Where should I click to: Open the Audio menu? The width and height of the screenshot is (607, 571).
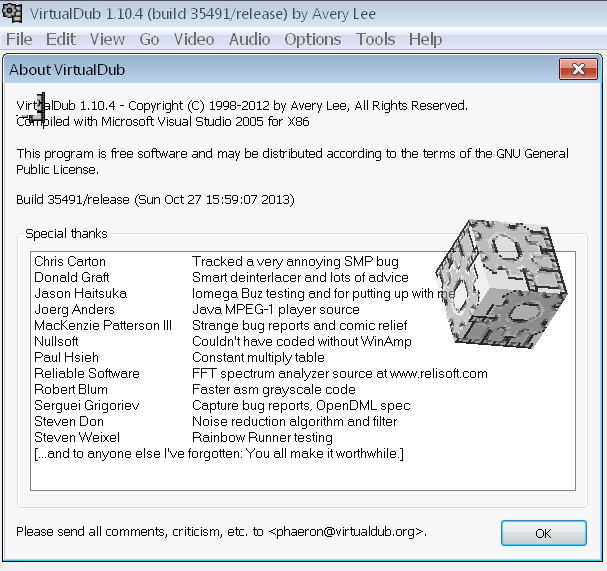point(249,39)
